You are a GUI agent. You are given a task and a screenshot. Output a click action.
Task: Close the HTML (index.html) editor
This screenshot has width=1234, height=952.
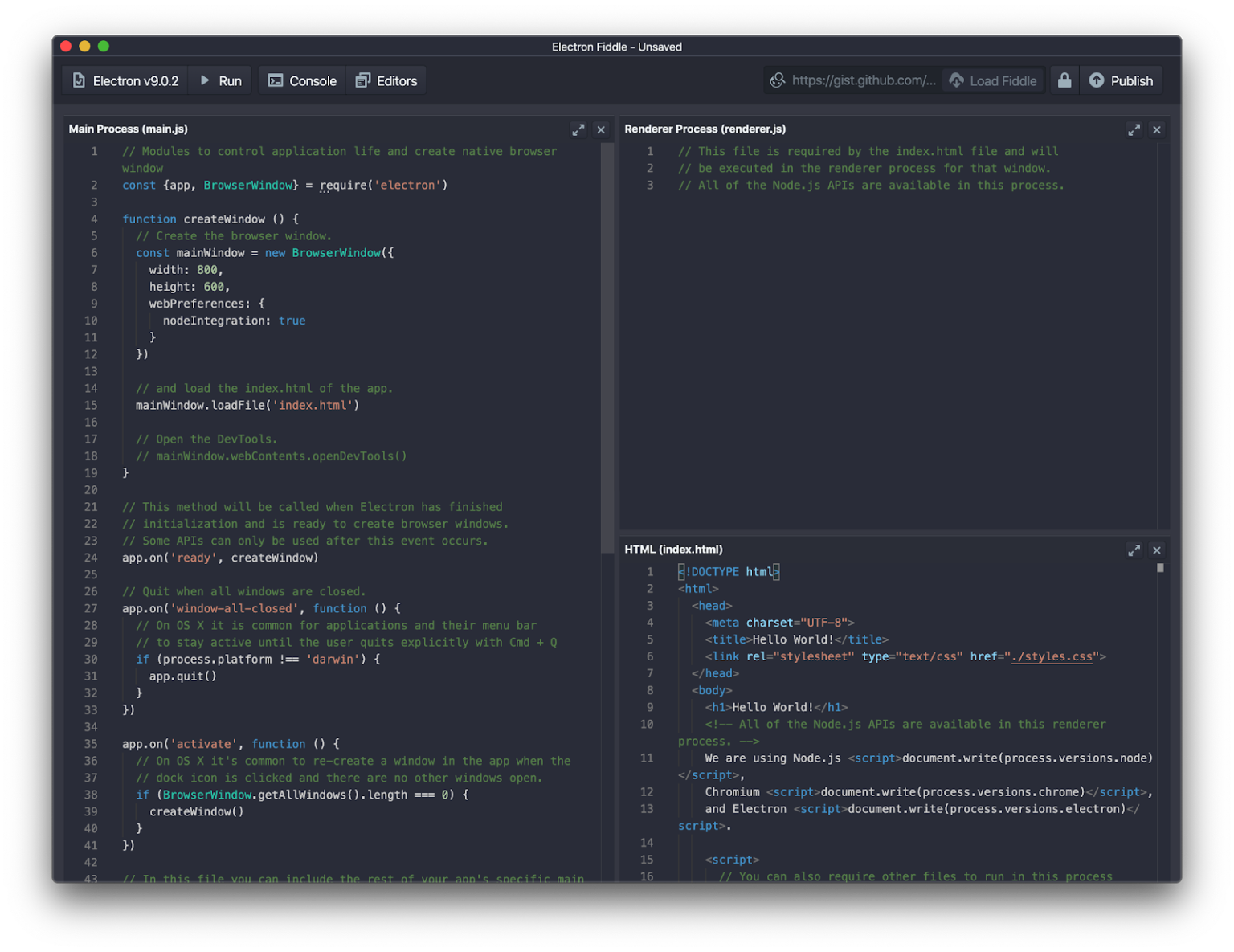click(1157, 550)
